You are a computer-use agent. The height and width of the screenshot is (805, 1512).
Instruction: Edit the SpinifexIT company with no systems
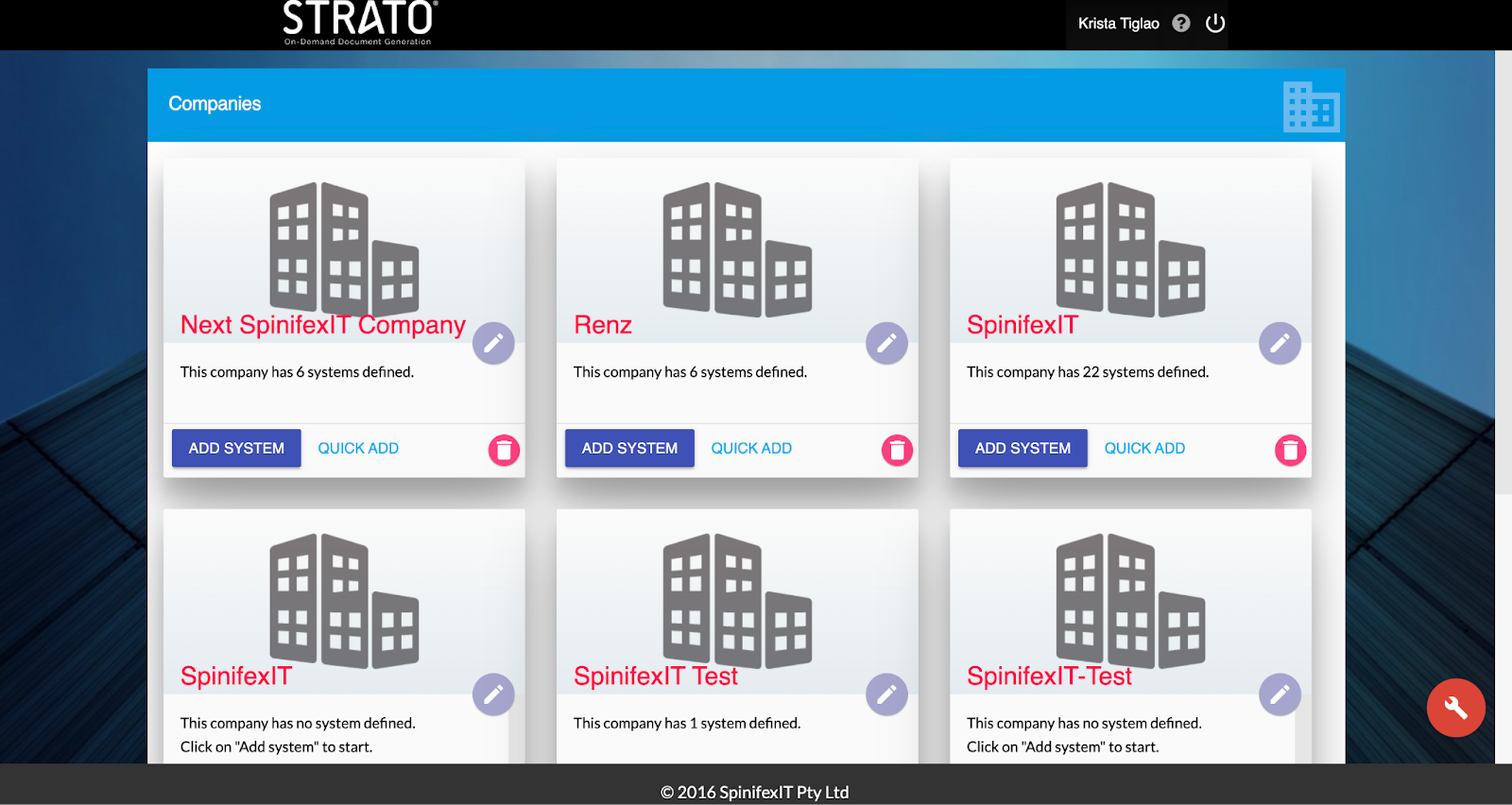tap(493, 694)
